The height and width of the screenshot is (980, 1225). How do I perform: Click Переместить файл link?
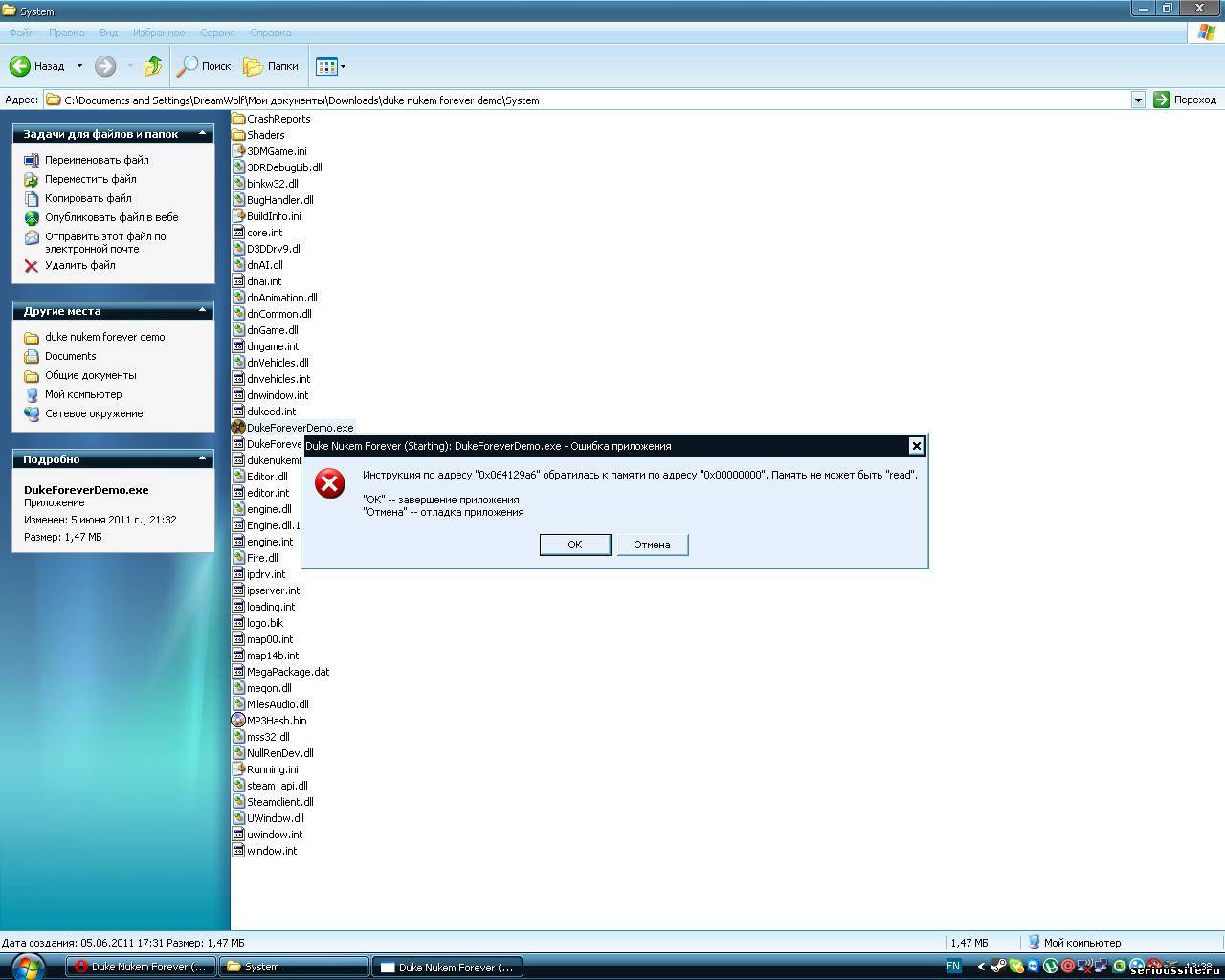[x=90, y=179]
